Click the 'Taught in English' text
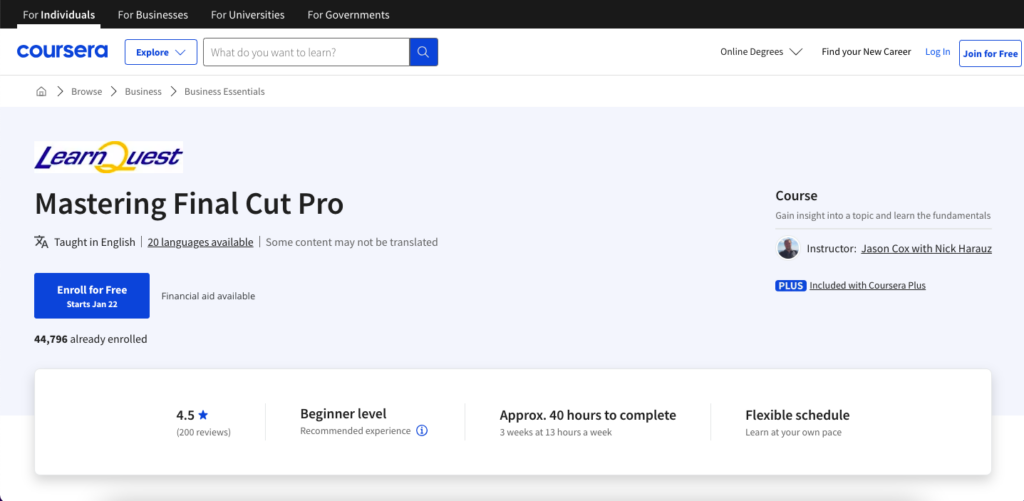This screenshot has height=501, width=1024. (95, 242)
